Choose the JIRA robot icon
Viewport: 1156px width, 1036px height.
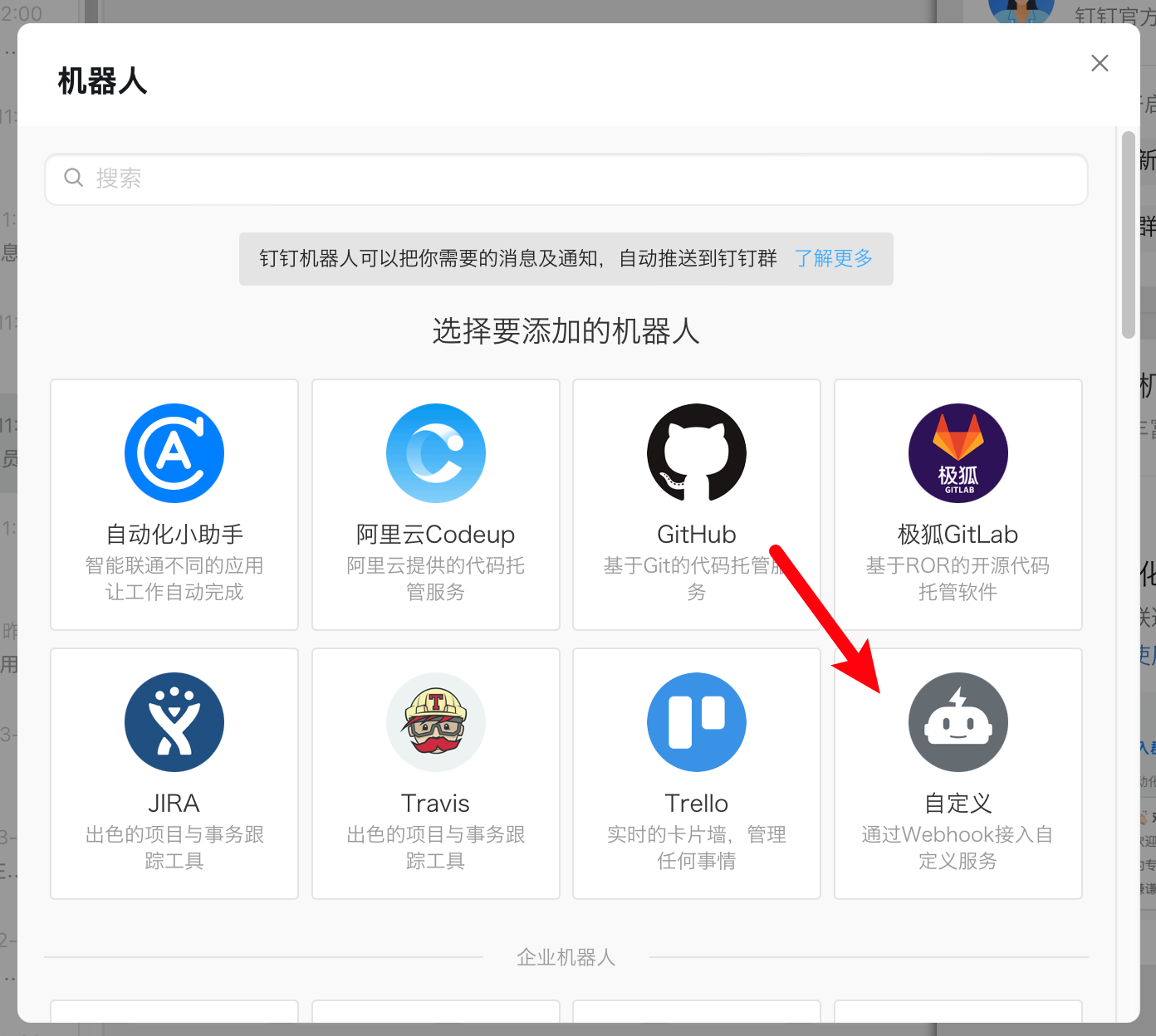(x=174, y=722)
